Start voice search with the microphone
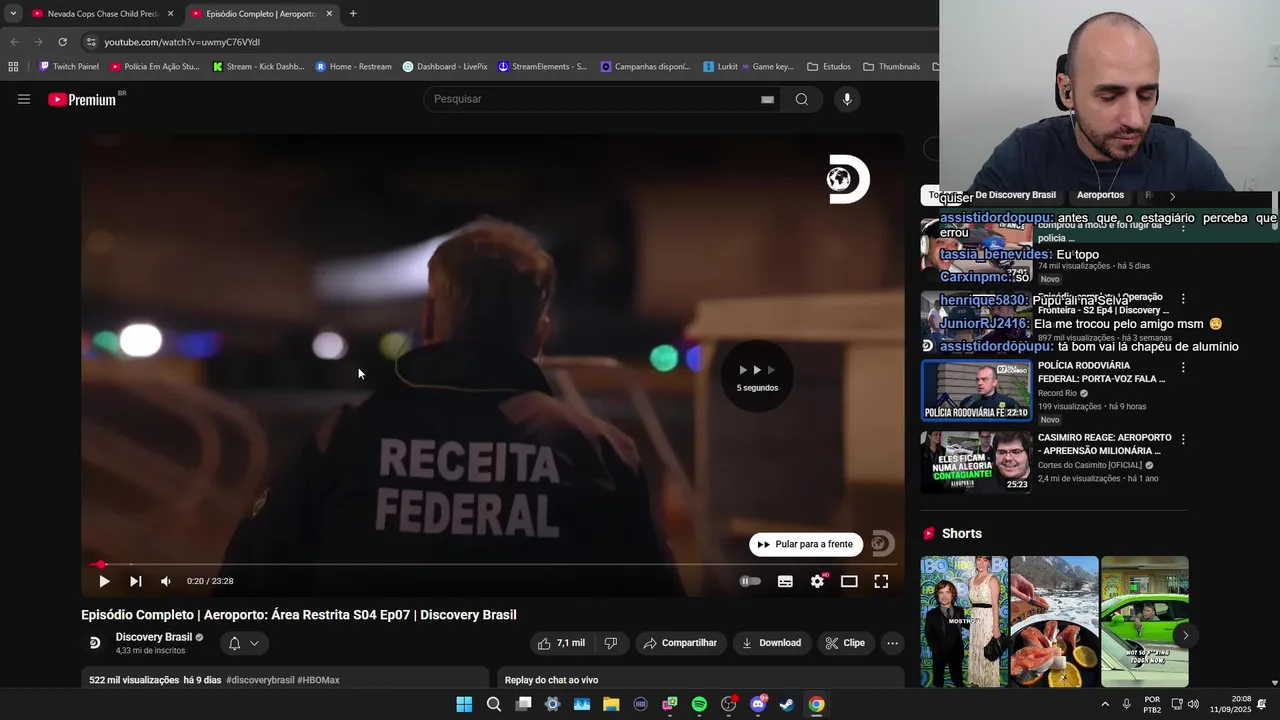 coord(847,99)
